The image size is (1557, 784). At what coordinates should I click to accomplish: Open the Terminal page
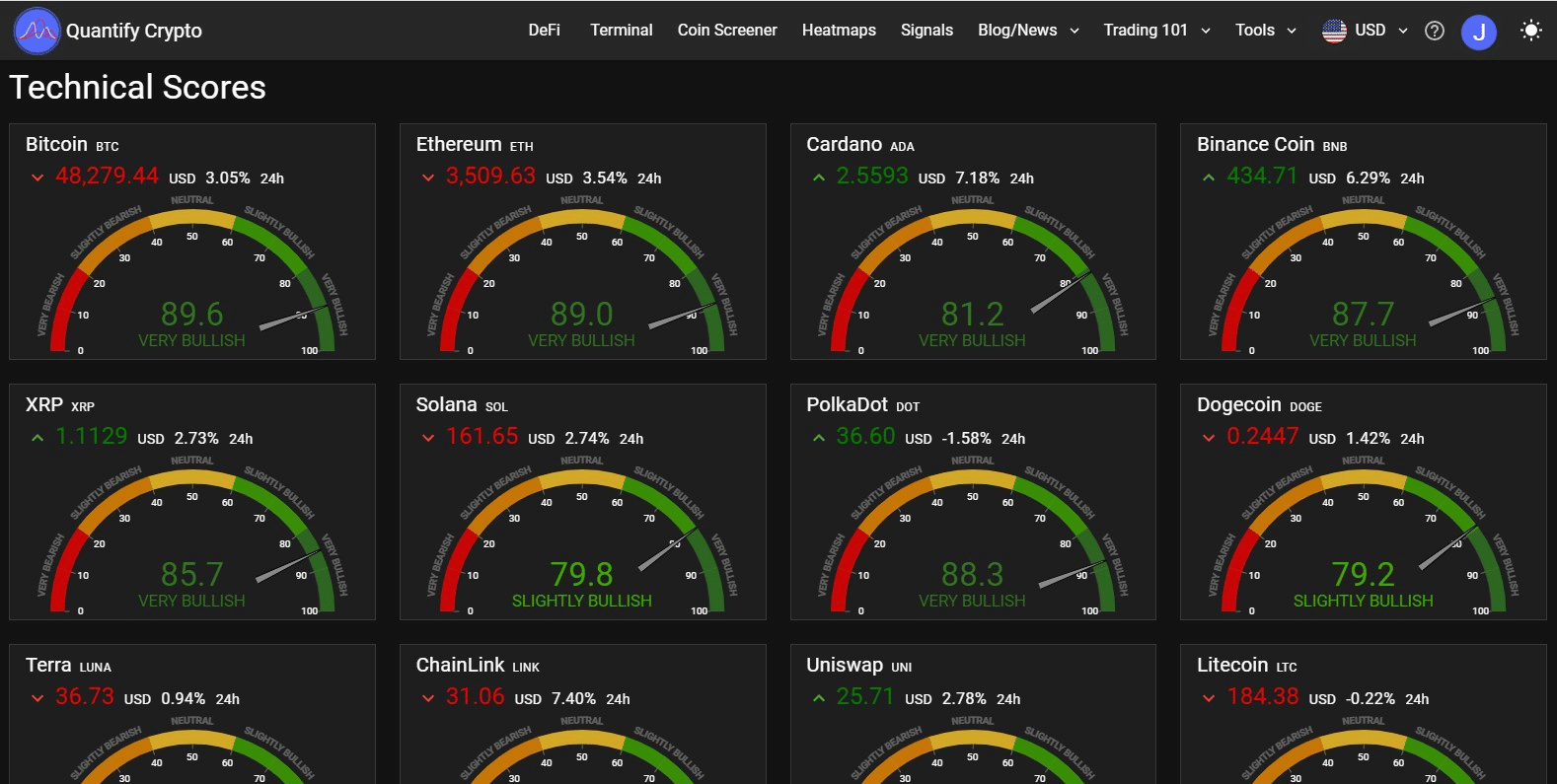tap(622, 31)
